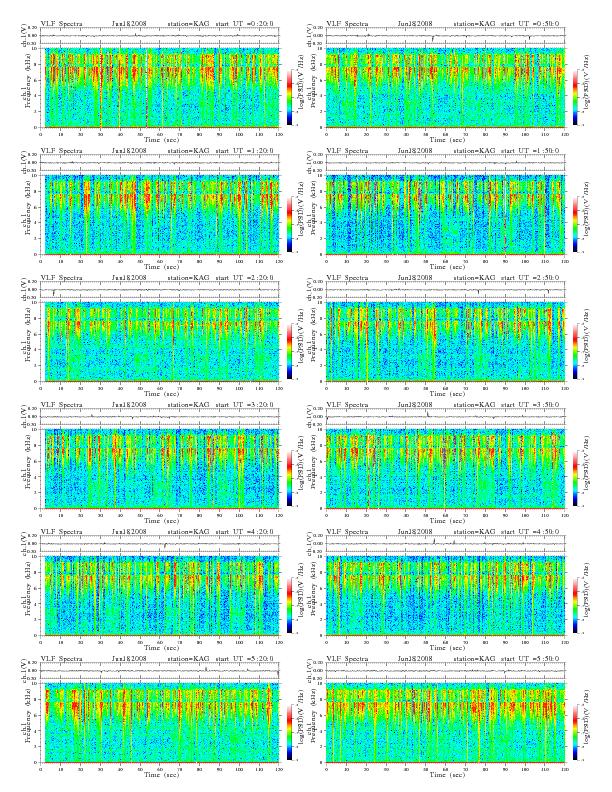
Task: Select the spectrogram starting UT 5:20:0
Action: click(160, 723)
